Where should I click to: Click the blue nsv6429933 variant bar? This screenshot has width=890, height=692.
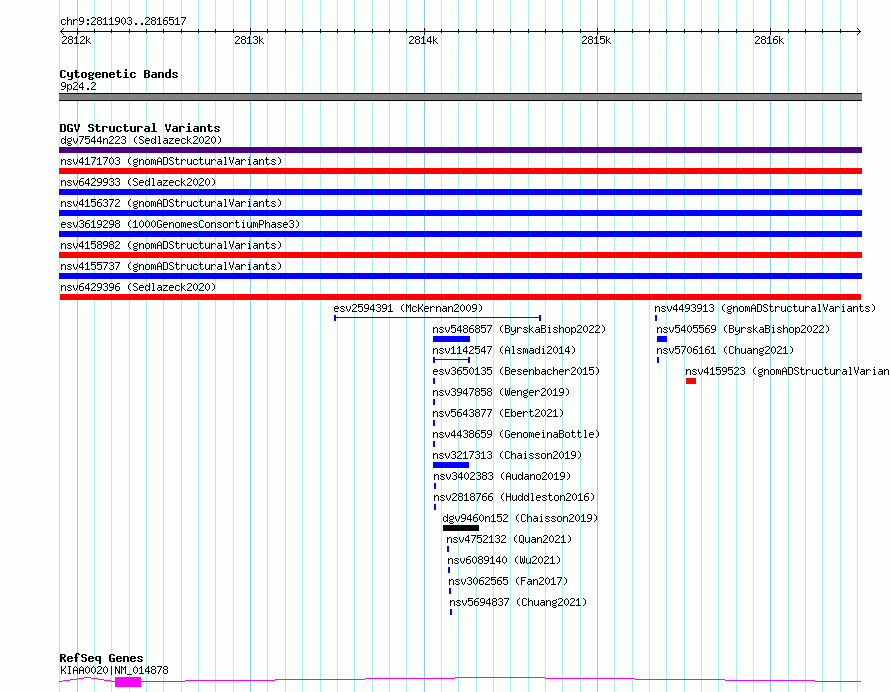point(460,192)
